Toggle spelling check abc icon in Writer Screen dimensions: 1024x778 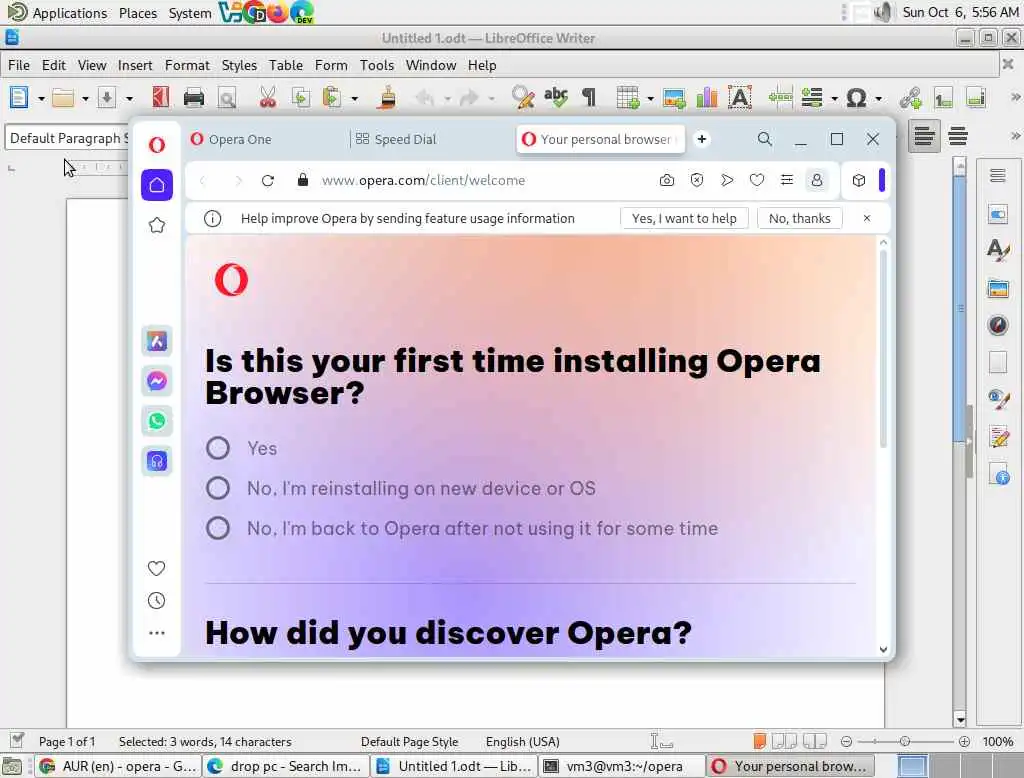point(556,98)
